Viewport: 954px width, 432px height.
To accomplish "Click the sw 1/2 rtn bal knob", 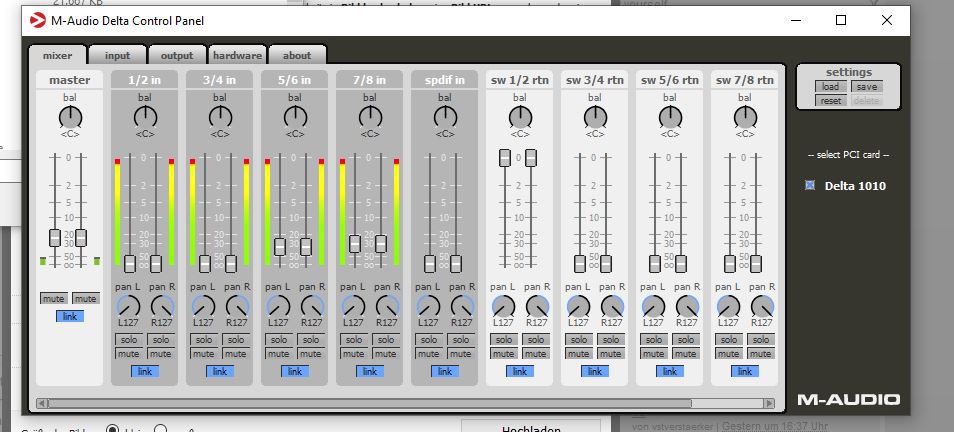I will 520,117.
